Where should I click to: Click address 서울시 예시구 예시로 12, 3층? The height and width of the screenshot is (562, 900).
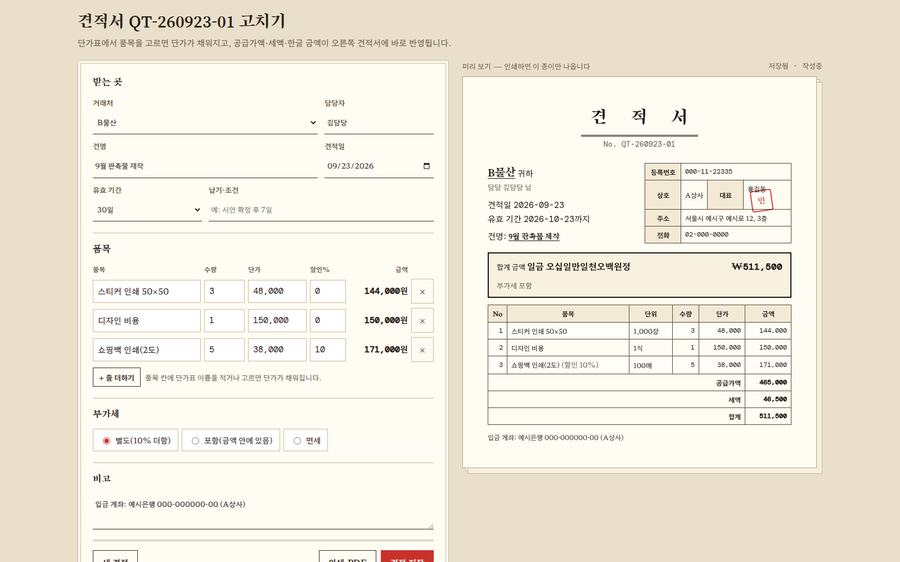[726, 219]
